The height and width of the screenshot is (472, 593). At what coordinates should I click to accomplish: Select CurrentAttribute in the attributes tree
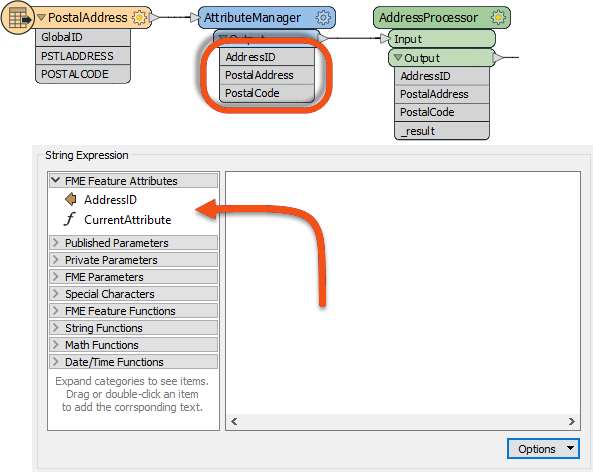tap(127, 220)
